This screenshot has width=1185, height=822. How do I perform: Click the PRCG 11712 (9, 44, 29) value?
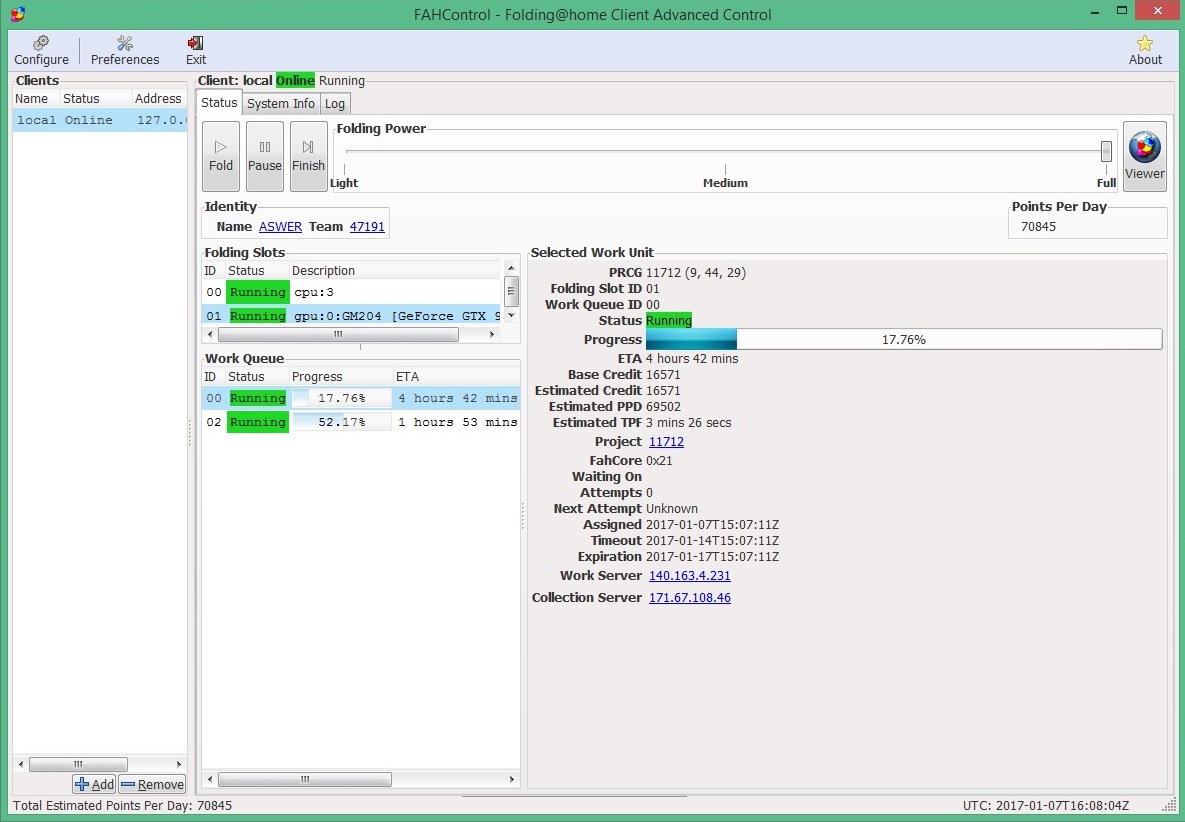coord(696,273)
